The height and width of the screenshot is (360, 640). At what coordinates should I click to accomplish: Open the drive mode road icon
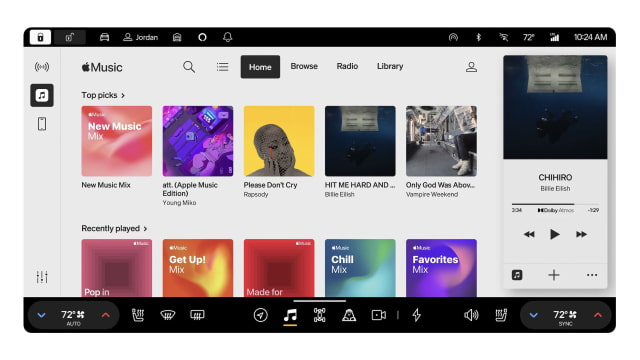[349, 315]
